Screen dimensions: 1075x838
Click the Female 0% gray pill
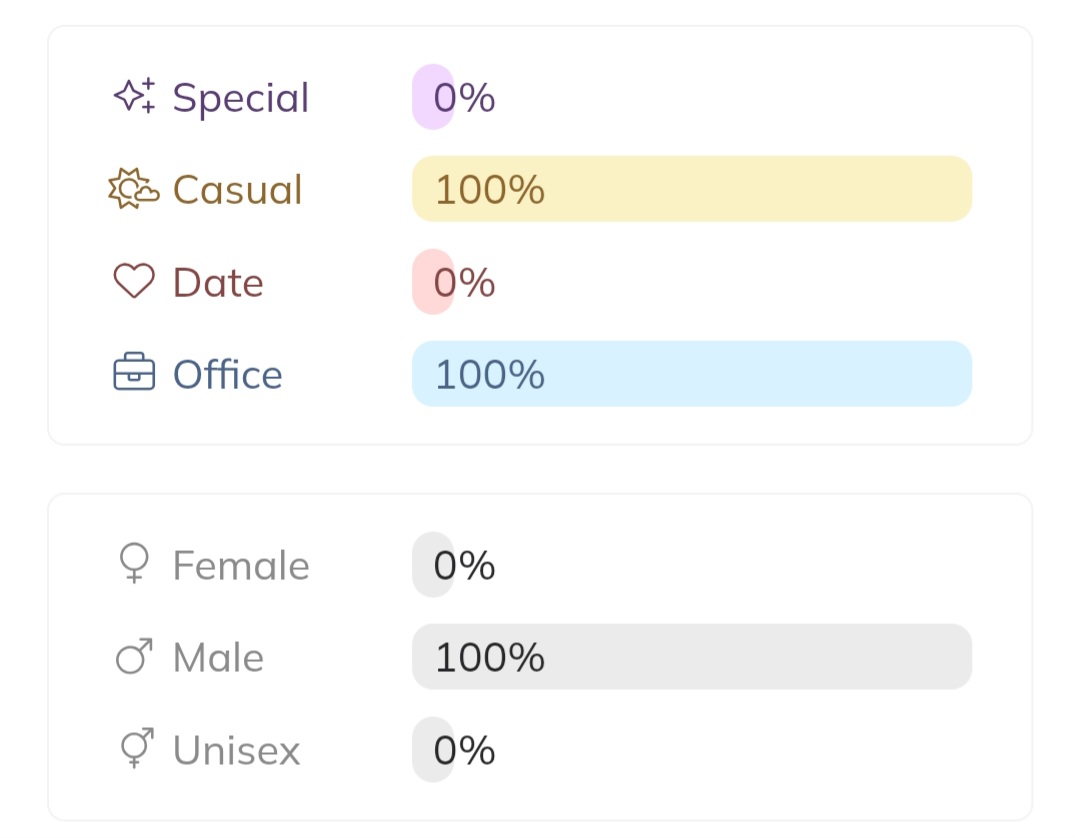coord(433,565)
